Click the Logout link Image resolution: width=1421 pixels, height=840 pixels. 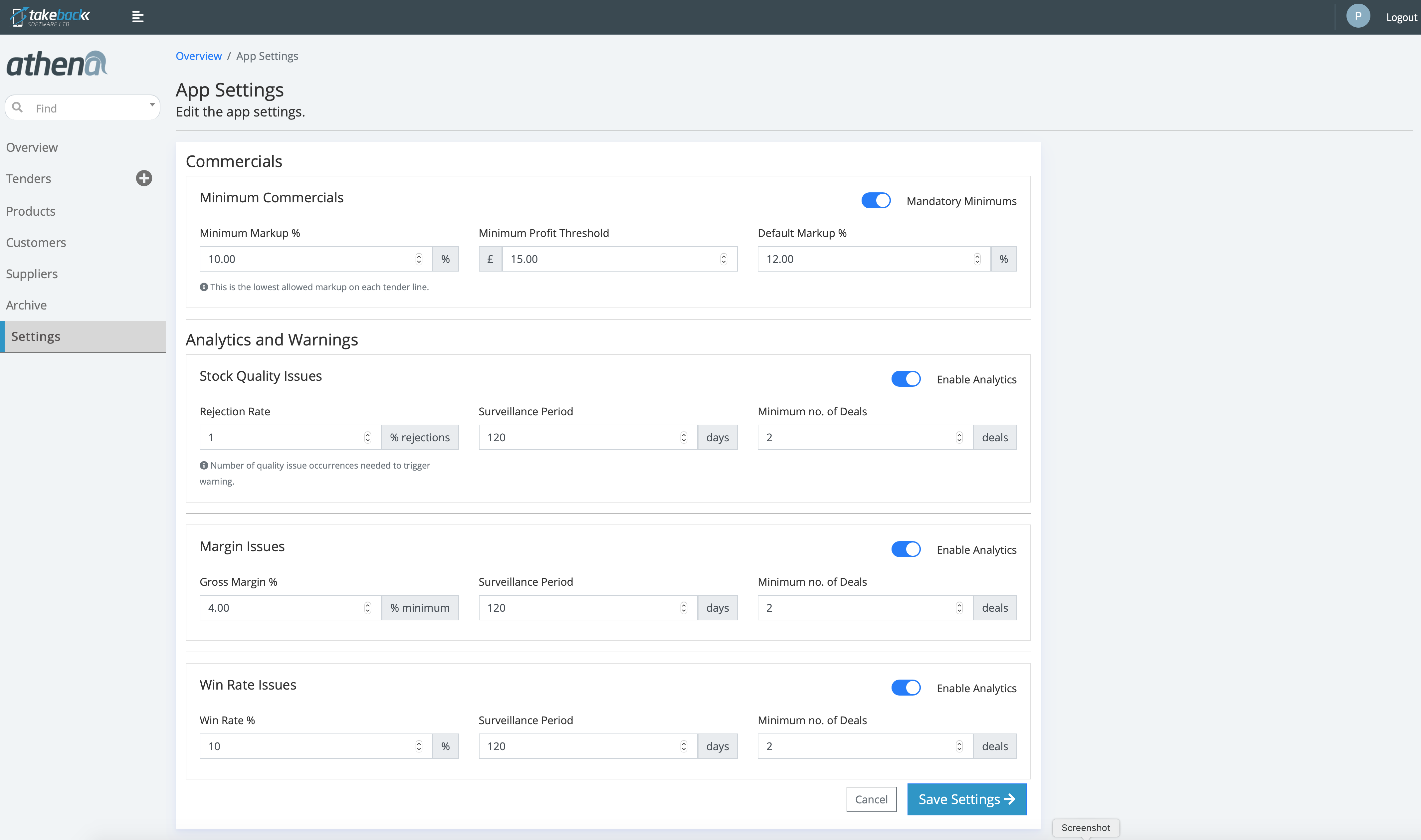pos(1401,17)
